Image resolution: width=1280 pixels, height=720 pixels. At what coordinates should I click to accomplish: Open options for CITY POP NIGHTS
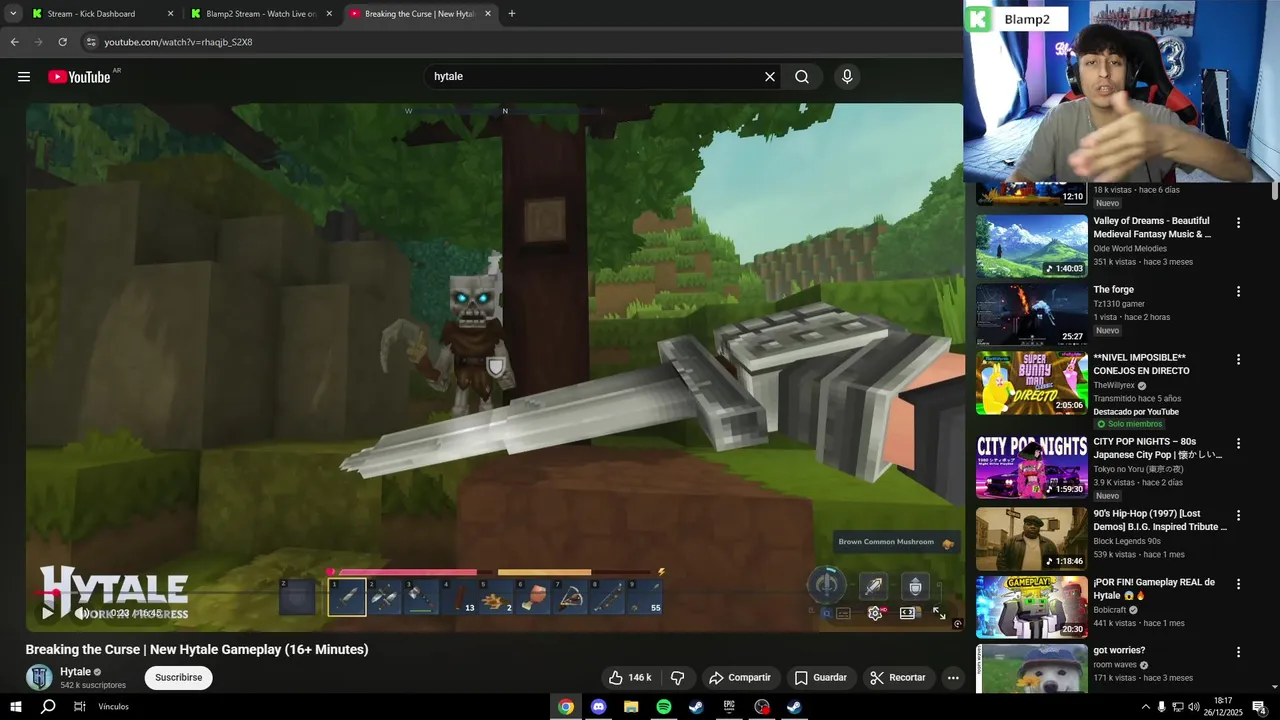tap(1238, 443)
